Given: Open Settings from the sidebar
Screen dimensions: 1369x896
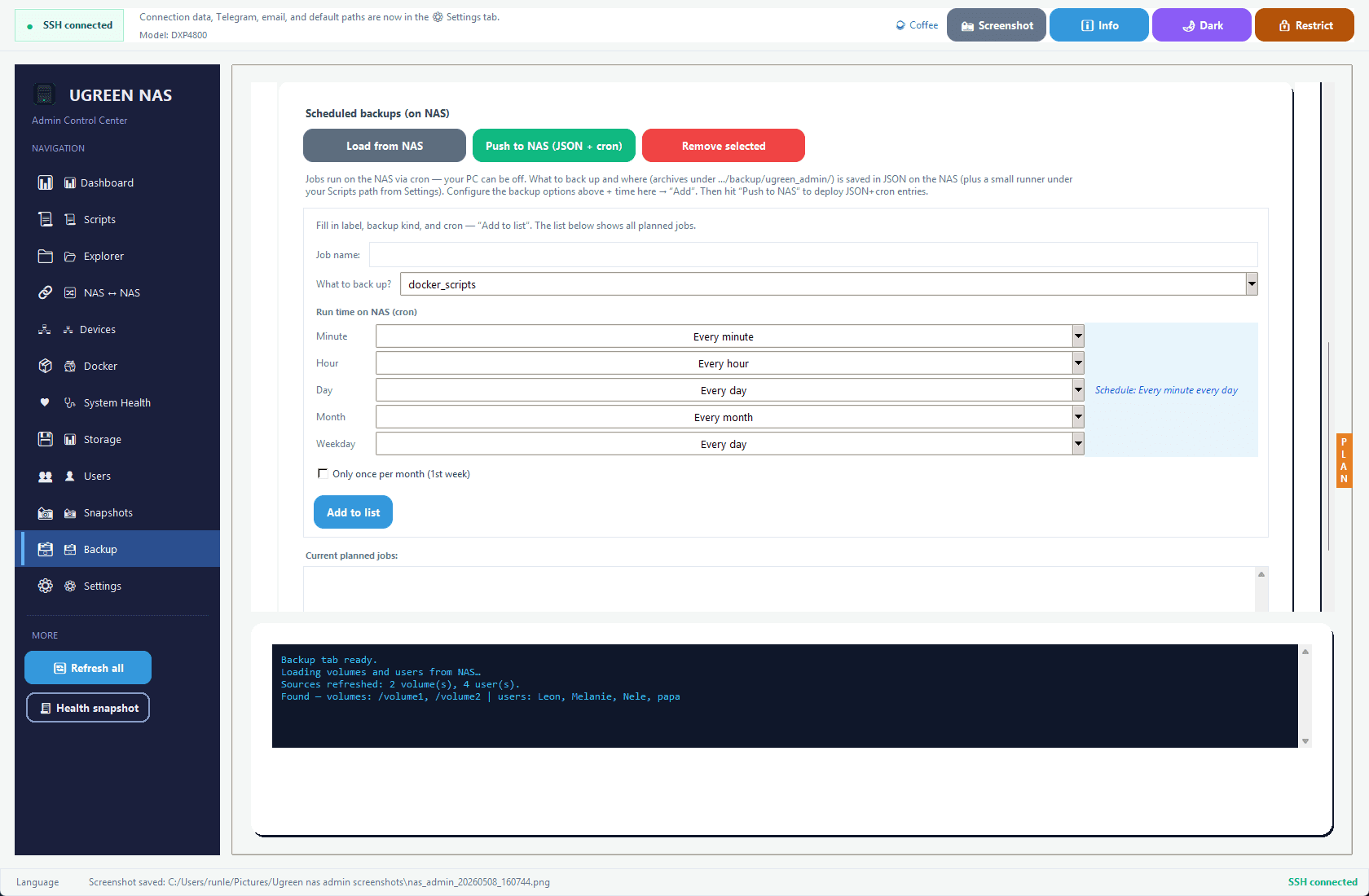Looking at the screenshot, I should (117, 586).
